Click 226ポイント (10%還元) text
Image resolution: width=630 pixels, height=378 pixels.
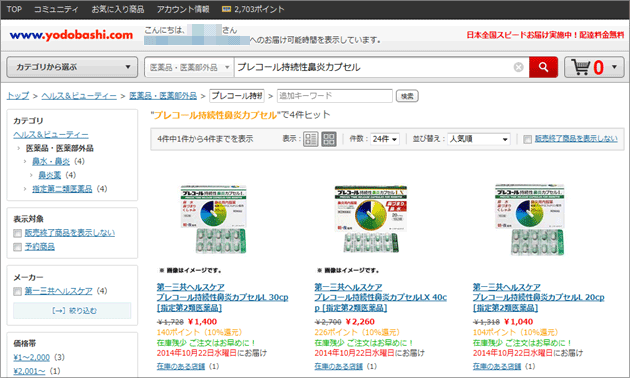358,332
